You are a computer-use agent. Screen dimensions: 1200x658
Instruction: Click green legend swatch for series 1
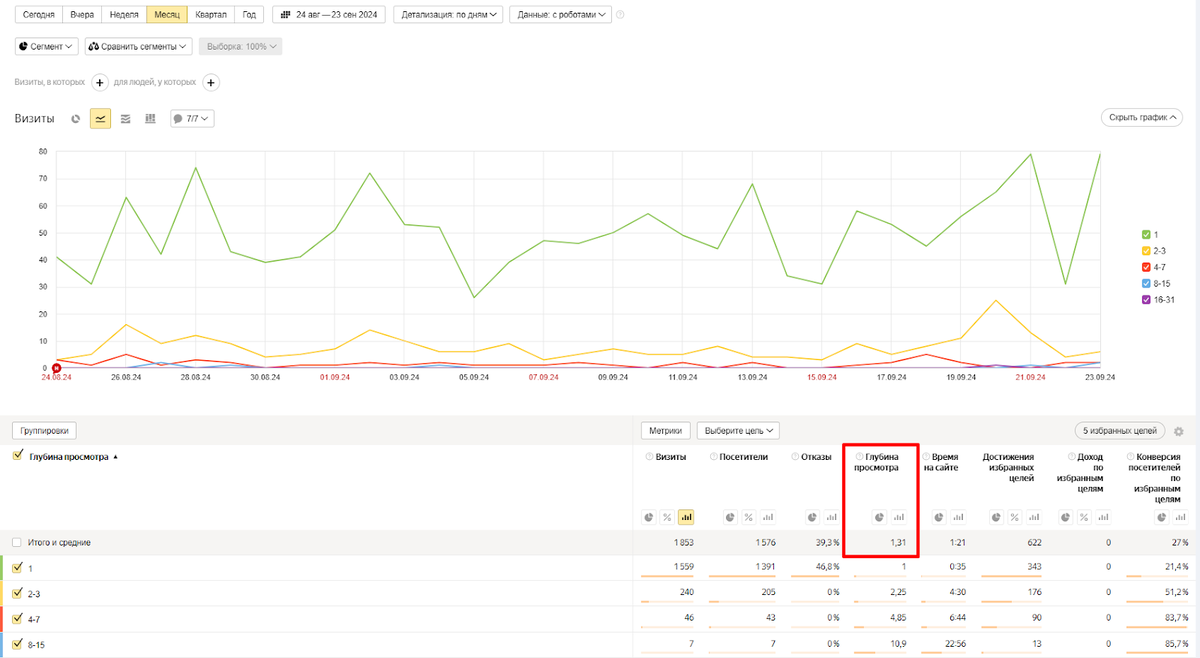(x=1146, y=234)
